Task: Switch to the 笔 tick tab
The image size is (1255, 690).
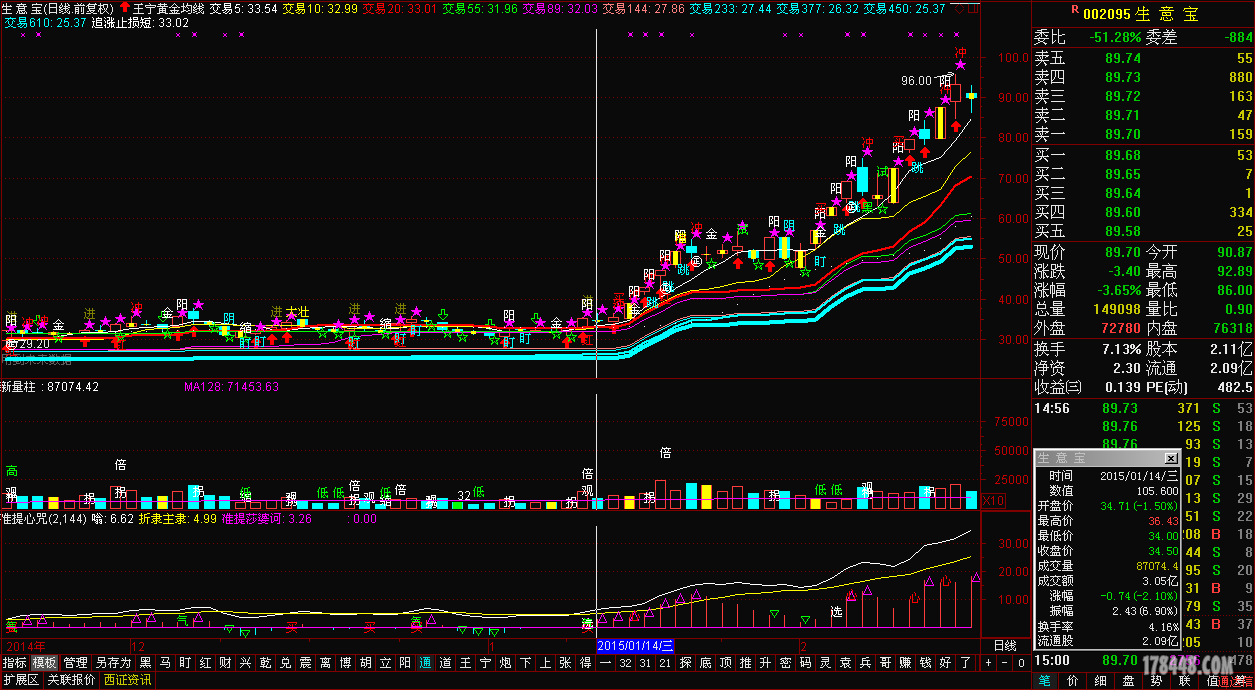Action: coord(1044,680)
